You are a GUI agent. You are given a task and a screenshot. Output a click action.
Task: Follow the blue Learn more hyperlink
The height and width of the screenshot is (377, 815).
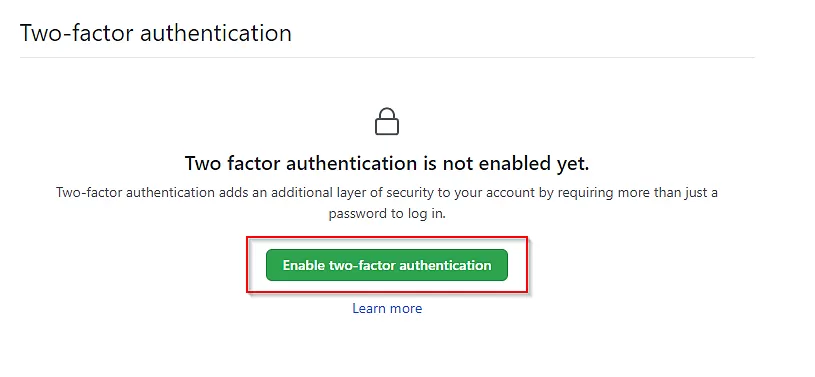click(387, 308)
